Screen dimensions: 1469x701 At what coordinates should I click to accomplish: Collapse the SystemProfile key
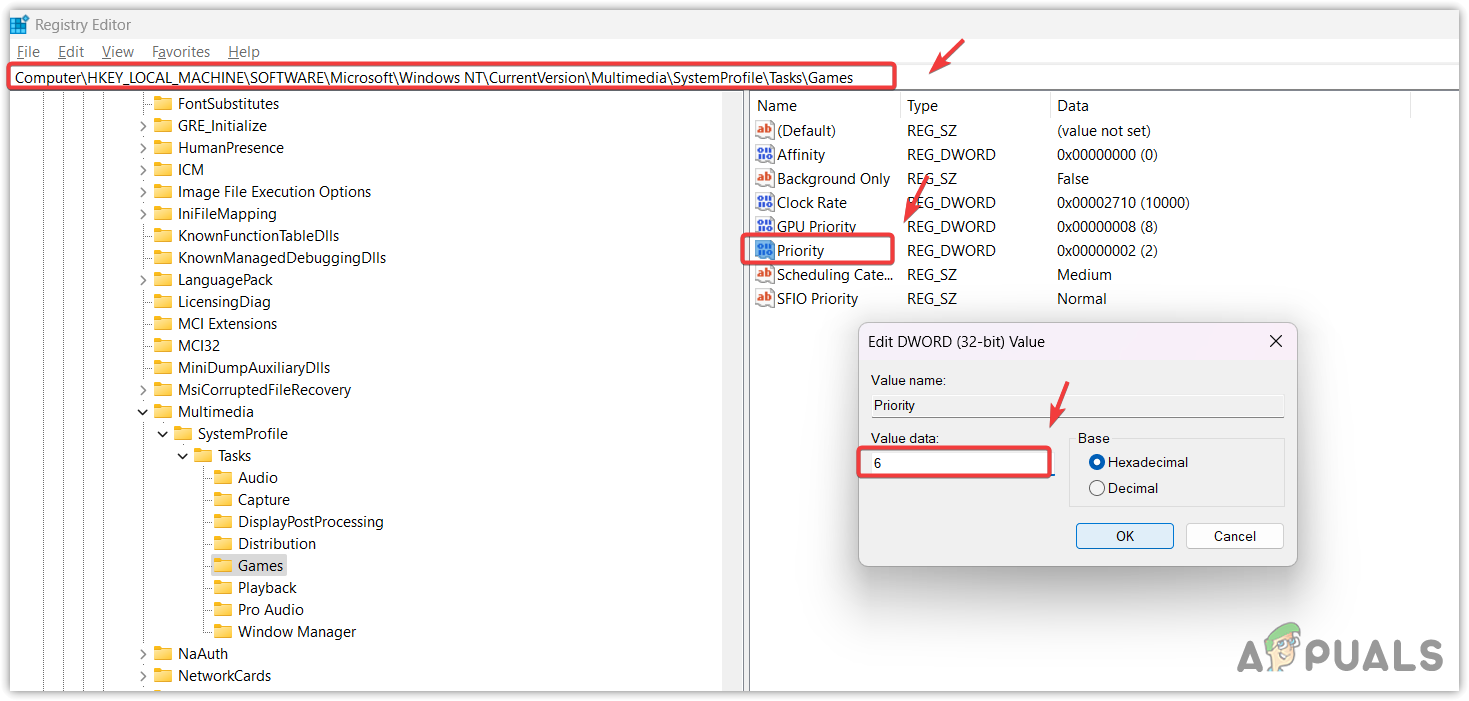[162, 433]
